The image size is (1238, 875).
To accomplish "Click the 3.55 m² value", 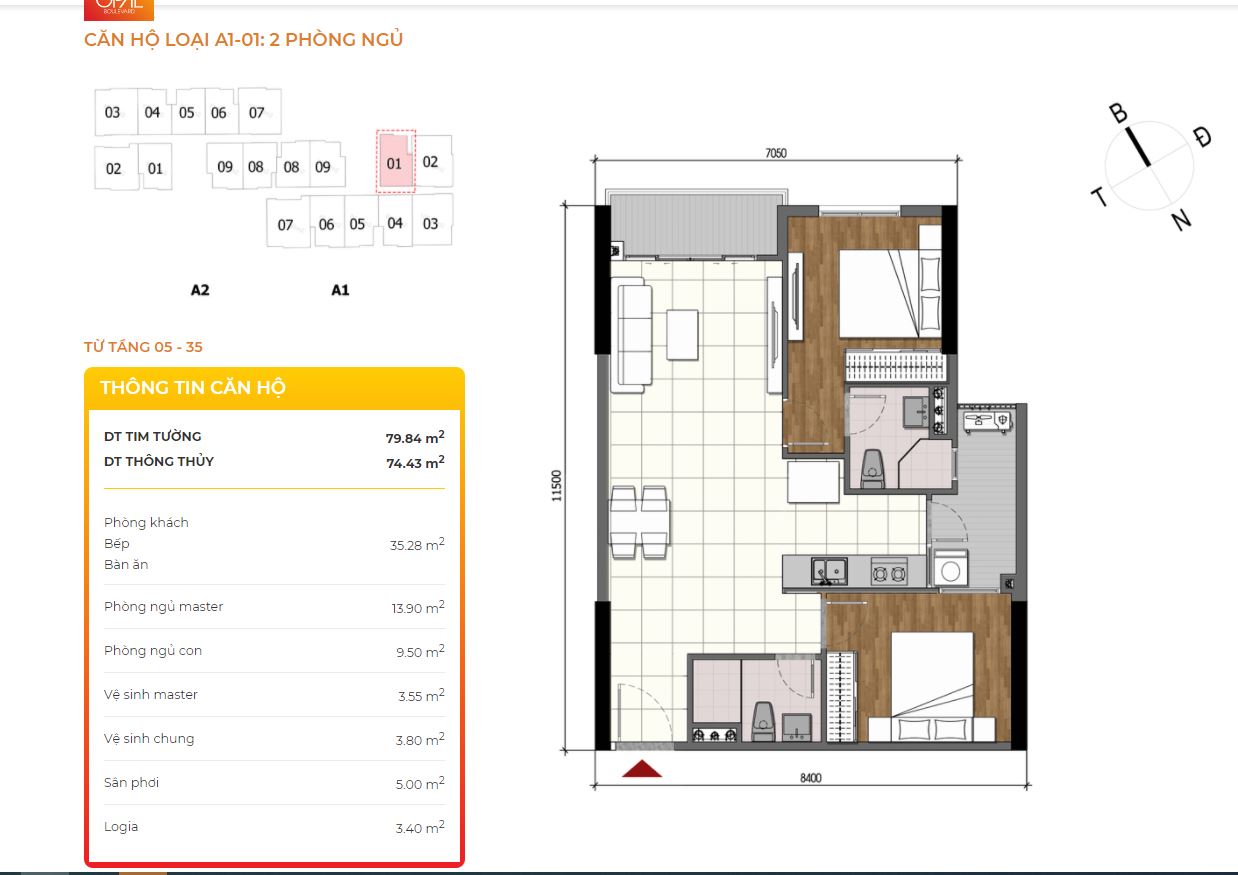I will [420, 695].
